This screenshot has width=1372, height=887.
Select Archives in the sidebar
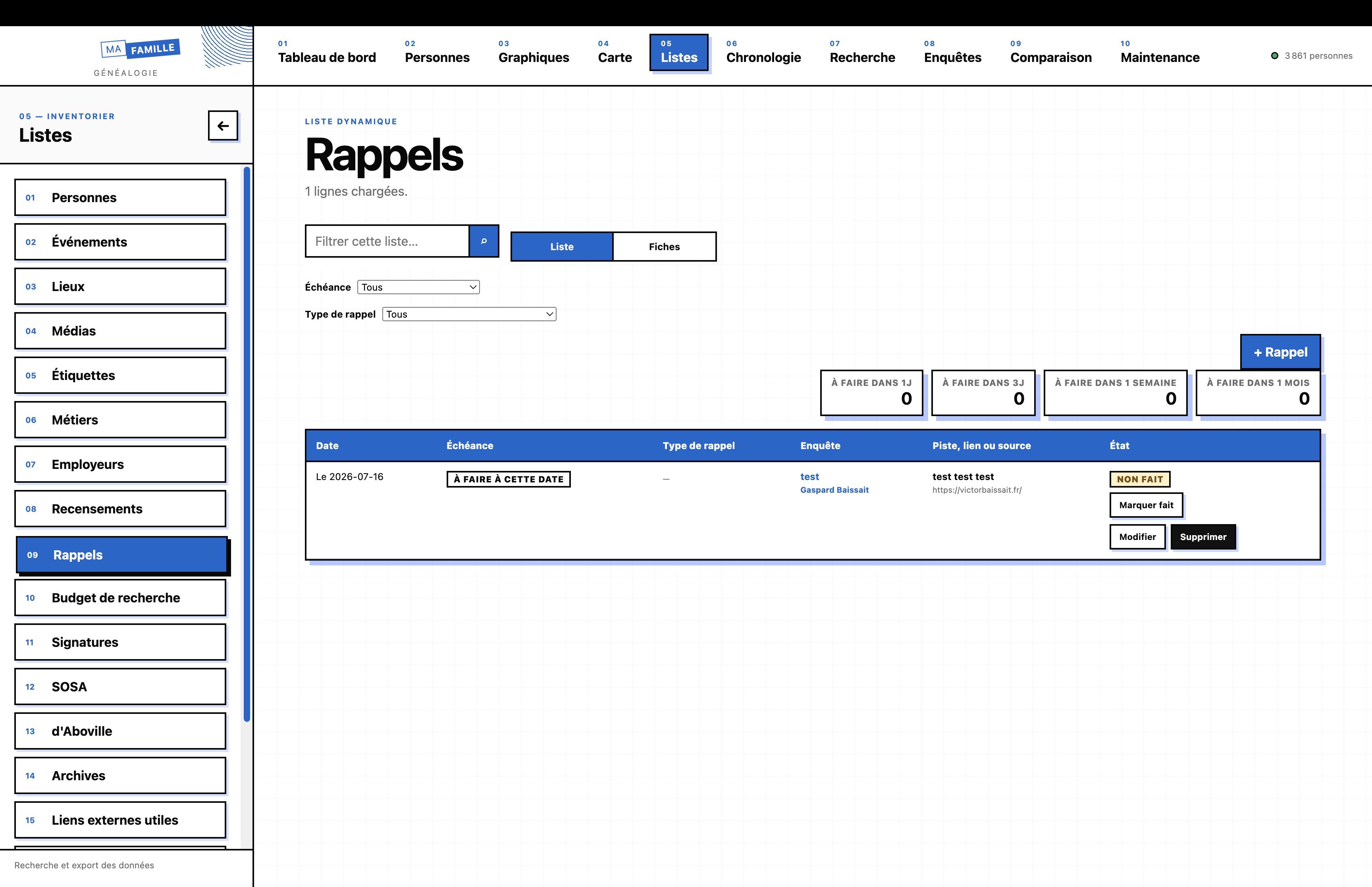tap(120, 776)
